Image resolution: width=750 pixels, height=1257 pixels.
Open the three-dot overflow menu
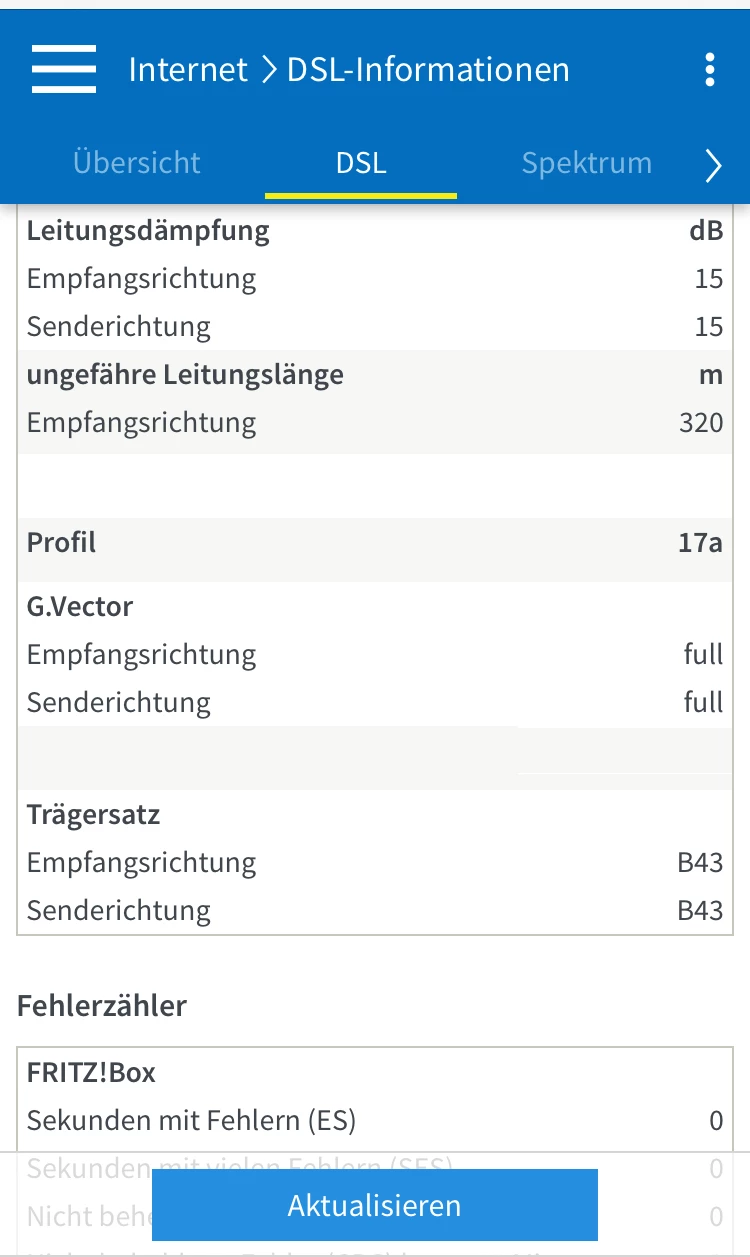pos(709,70)
